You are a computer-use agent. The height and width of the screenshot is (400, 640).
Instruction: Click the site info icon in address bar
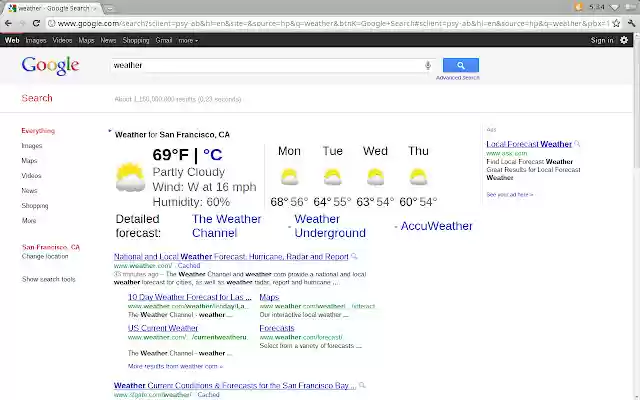point(52,23)
